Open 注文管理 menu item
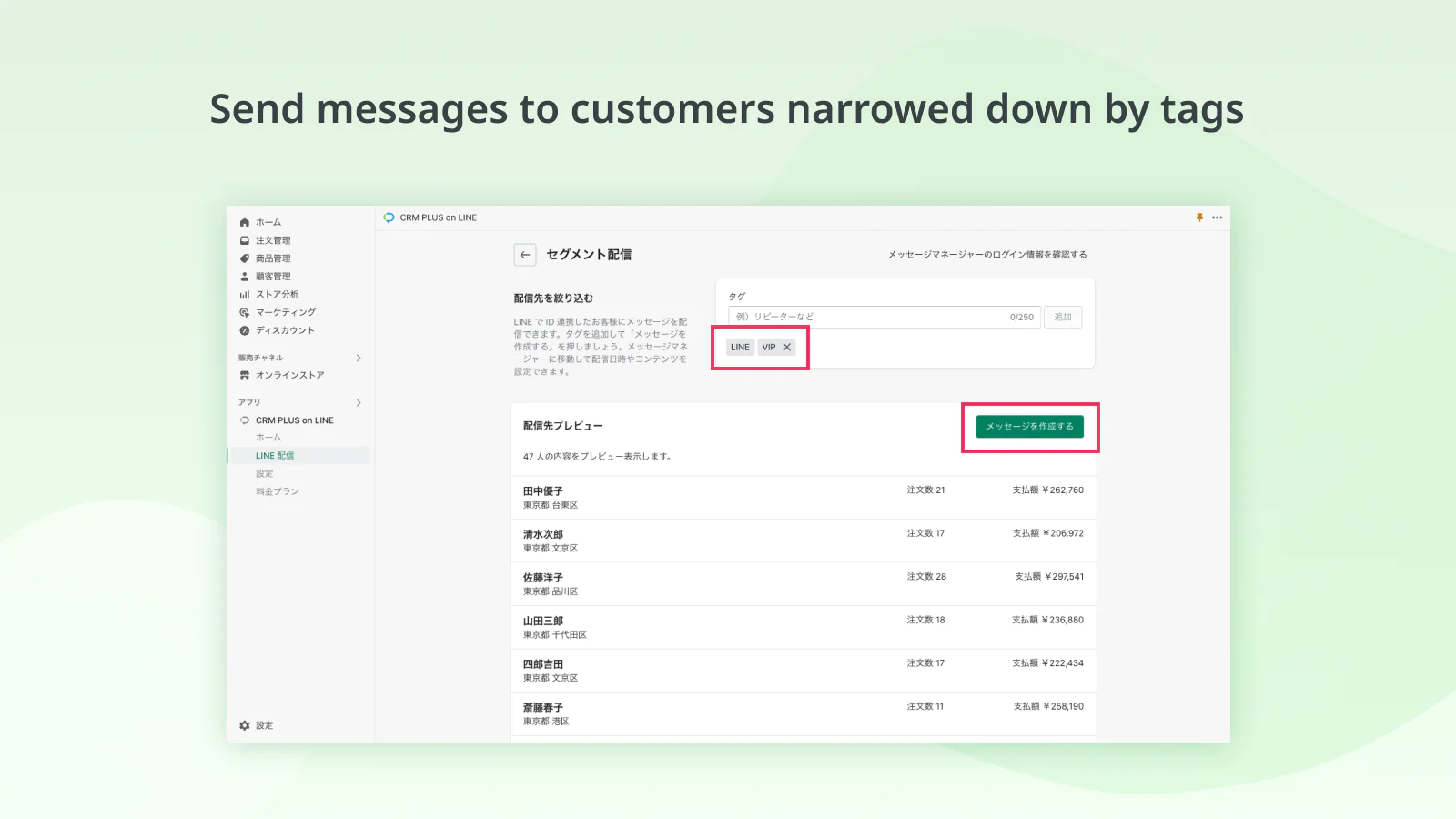 click(x=273, y=241)
